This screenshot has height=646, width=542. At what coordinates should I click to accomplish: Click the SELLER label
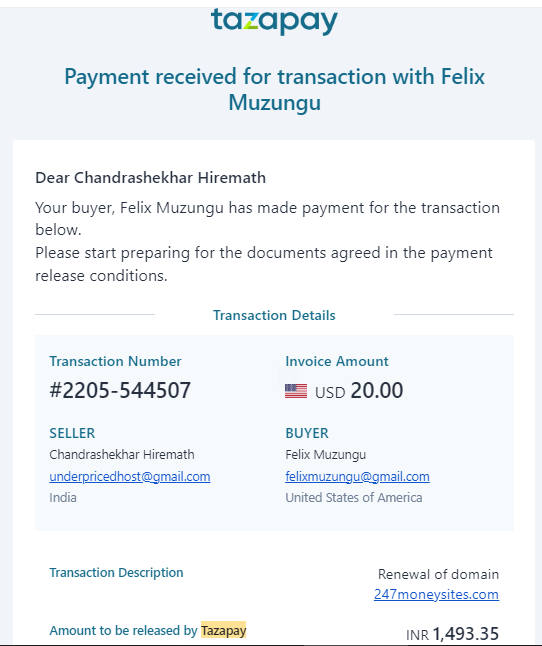click(72, 433)
